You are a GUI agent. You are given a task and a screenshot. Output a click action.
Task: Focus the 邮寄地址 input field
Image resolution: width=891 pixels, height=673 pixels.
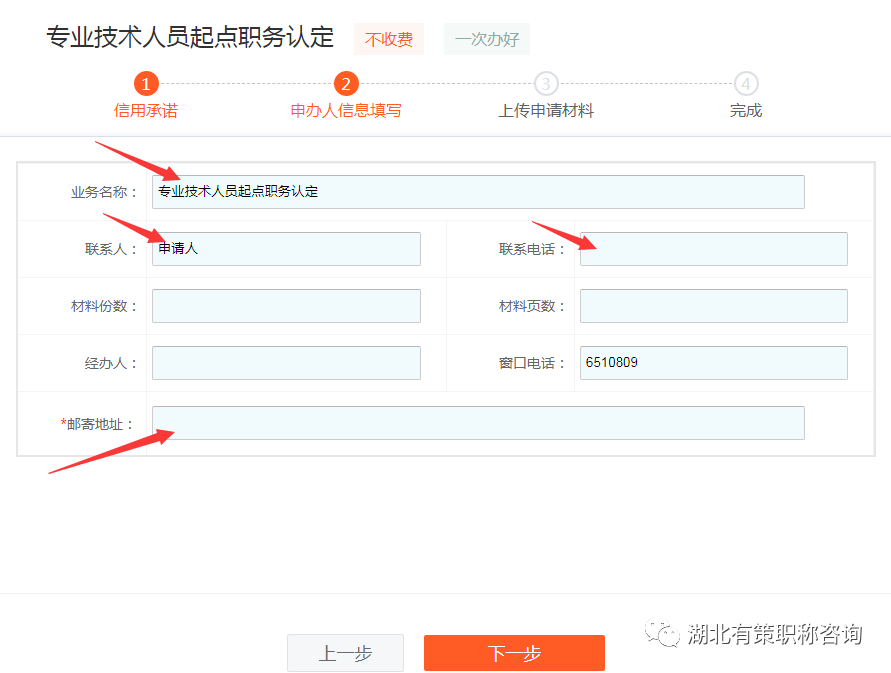478,423
